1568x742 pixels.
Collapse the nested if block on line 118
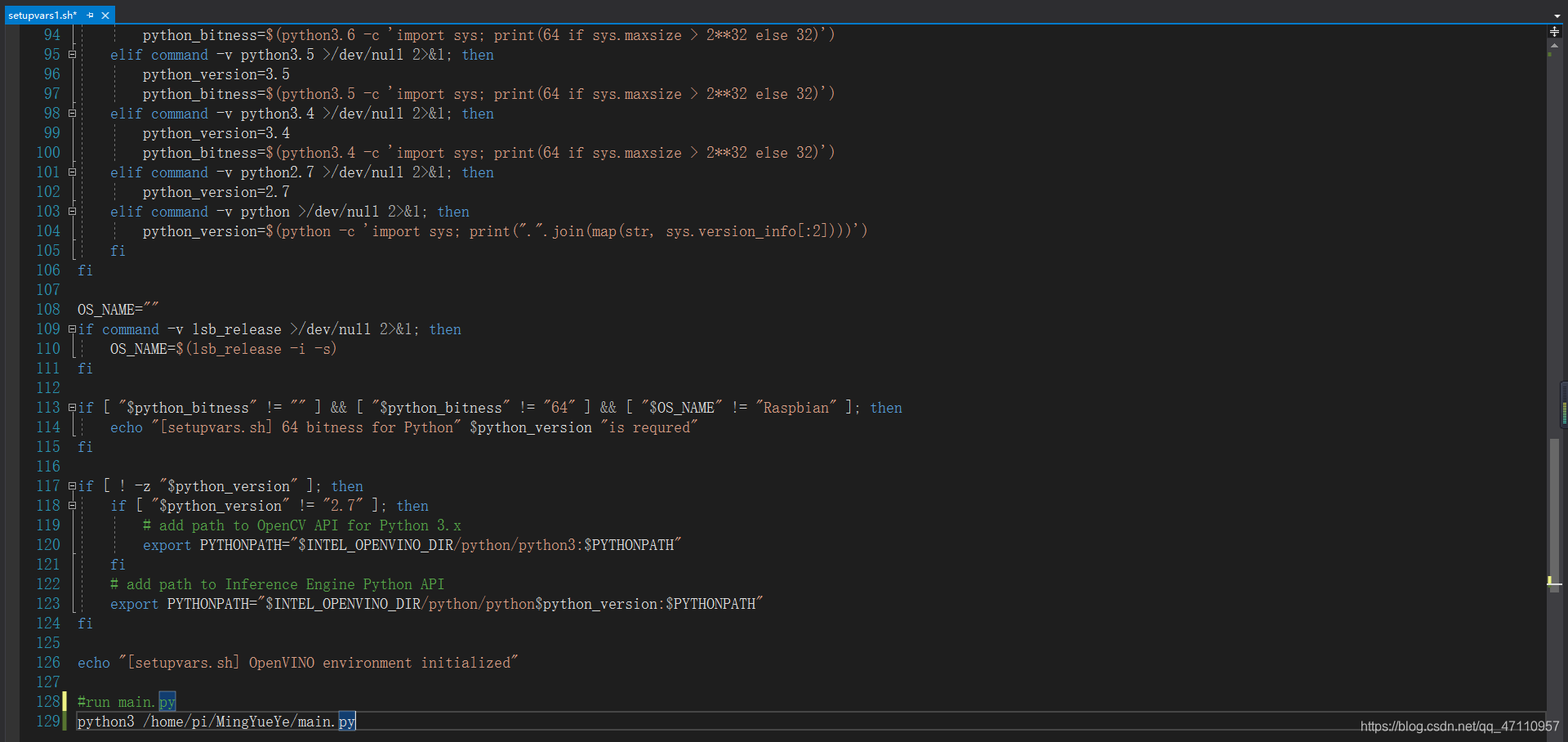click(x=72, y=506)
